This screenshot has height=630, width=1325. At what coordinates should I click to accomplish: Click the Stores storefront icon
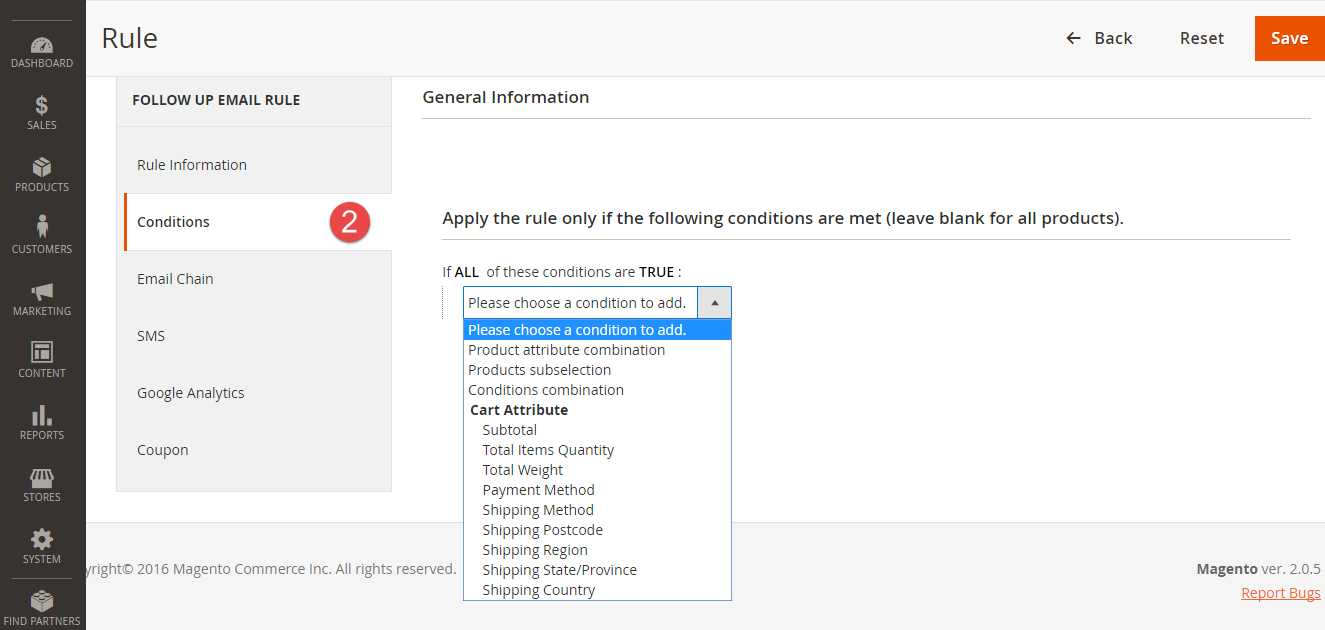[42, 477]
